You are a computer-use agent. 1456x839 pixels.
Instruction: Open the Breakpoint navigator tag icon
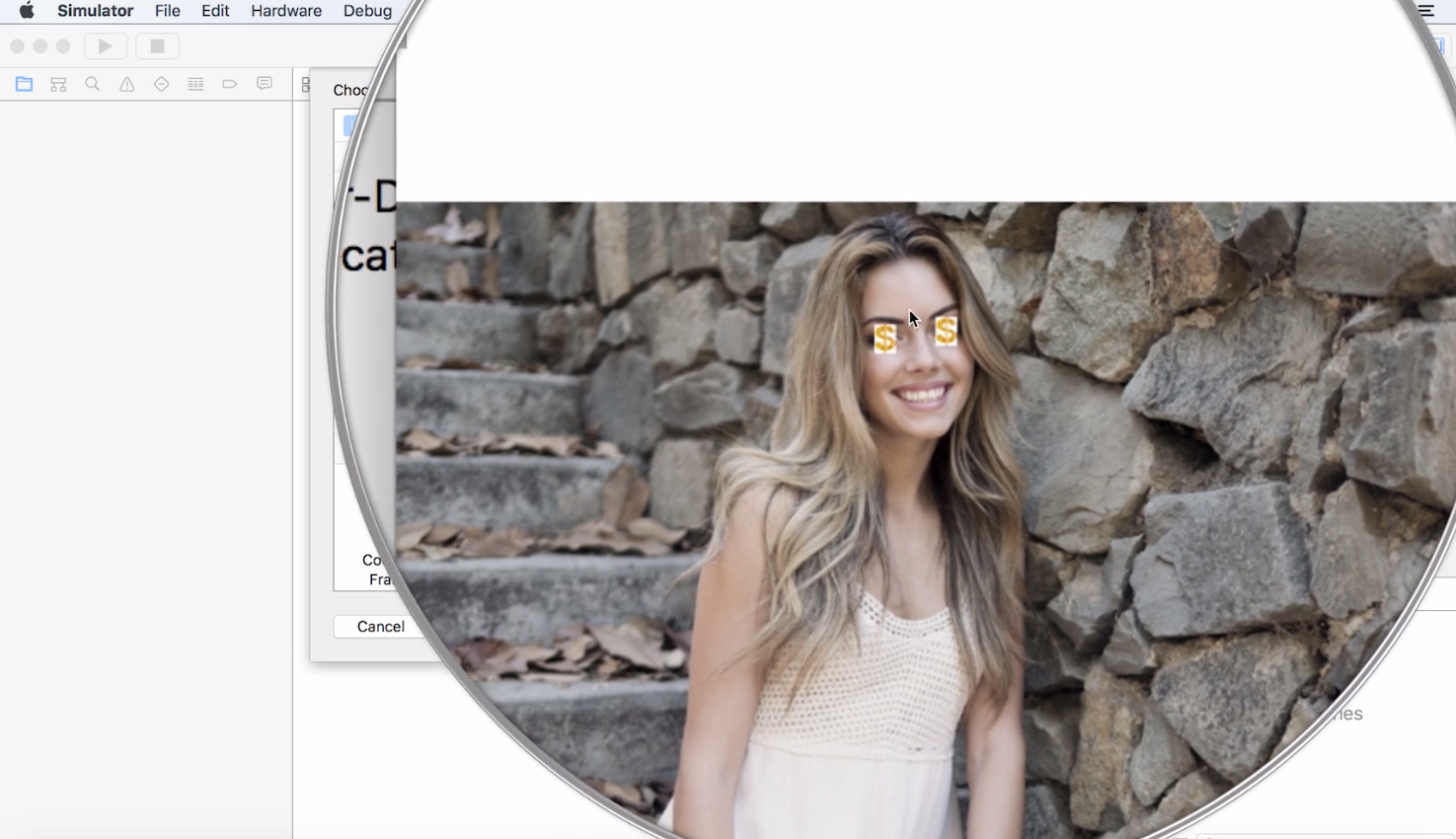coord(230,85)
